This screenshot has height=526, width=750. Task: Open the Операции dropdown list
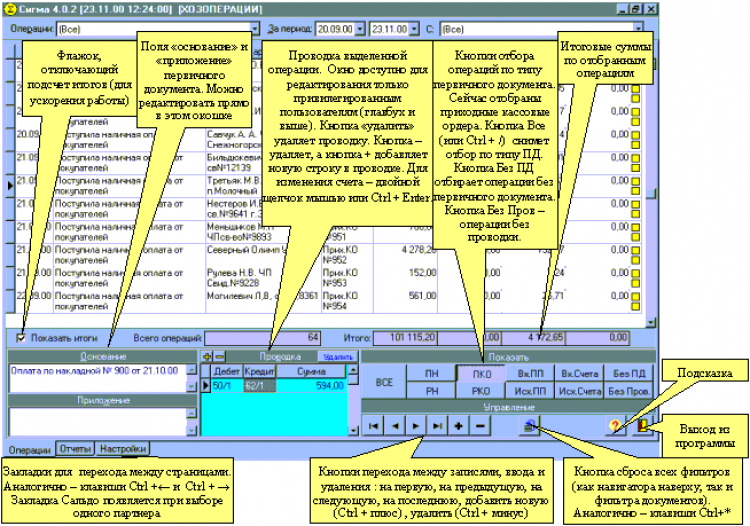[255, 29]
